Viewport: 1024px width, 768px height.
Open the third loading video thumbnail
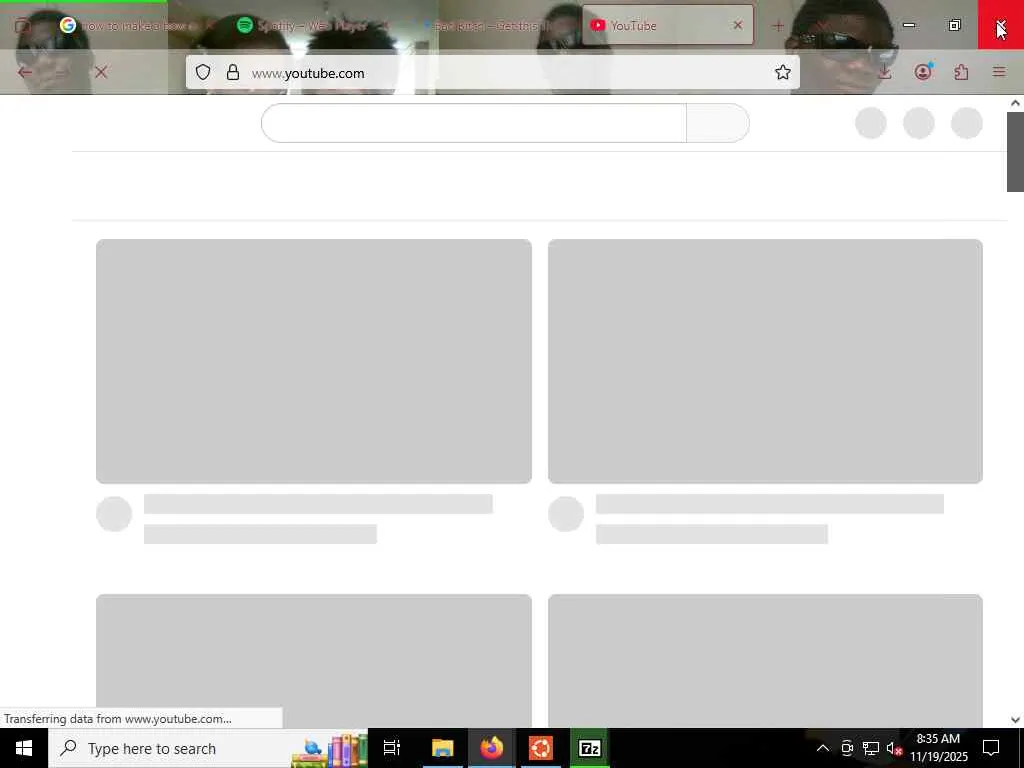313,661
